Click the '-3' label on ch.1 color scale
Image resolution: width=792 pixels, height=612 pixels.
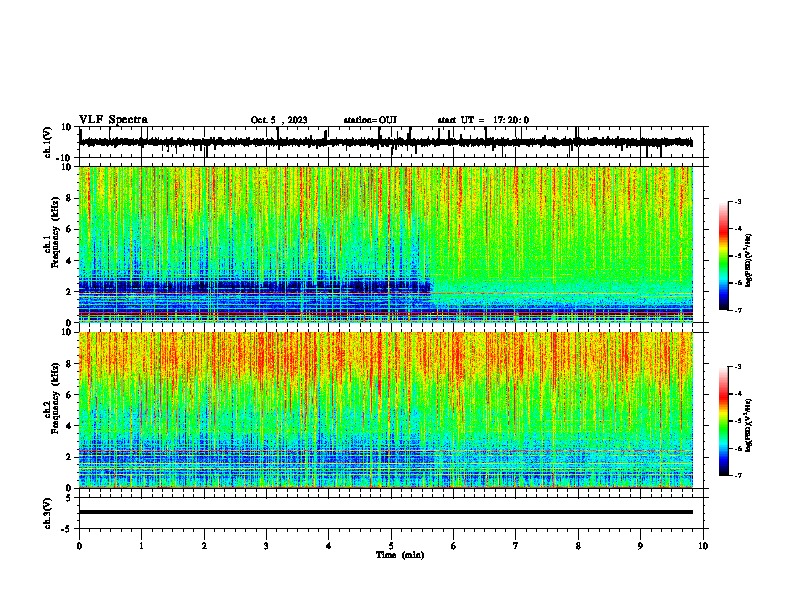coord(738,201)
